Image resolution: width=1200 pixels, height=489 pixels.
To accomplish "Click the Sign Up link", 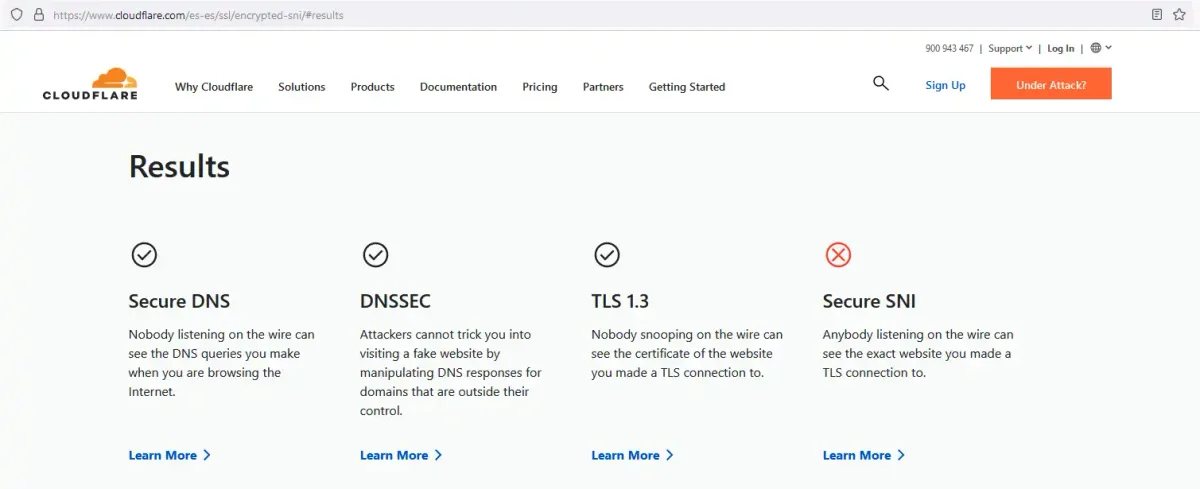I will [x=945, y=85].
